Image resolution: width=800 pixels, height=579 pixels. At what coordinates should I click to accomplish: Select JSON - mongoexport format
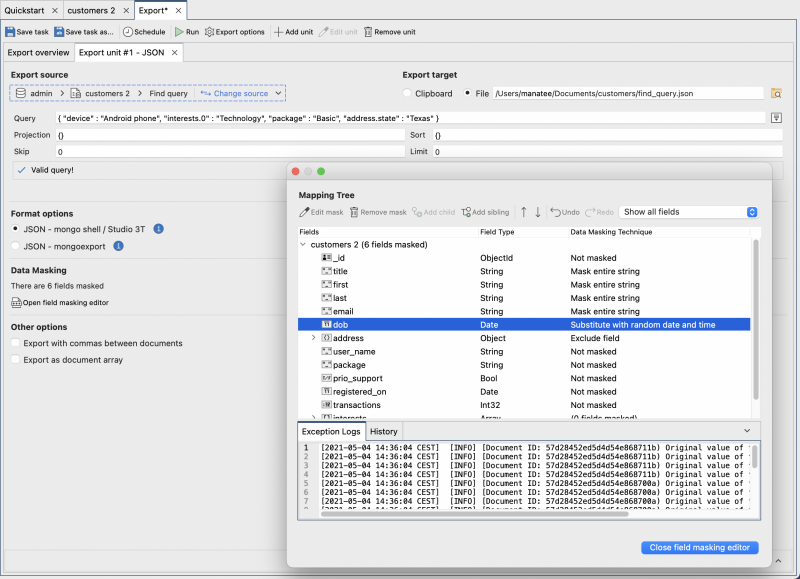click(15, 246)
